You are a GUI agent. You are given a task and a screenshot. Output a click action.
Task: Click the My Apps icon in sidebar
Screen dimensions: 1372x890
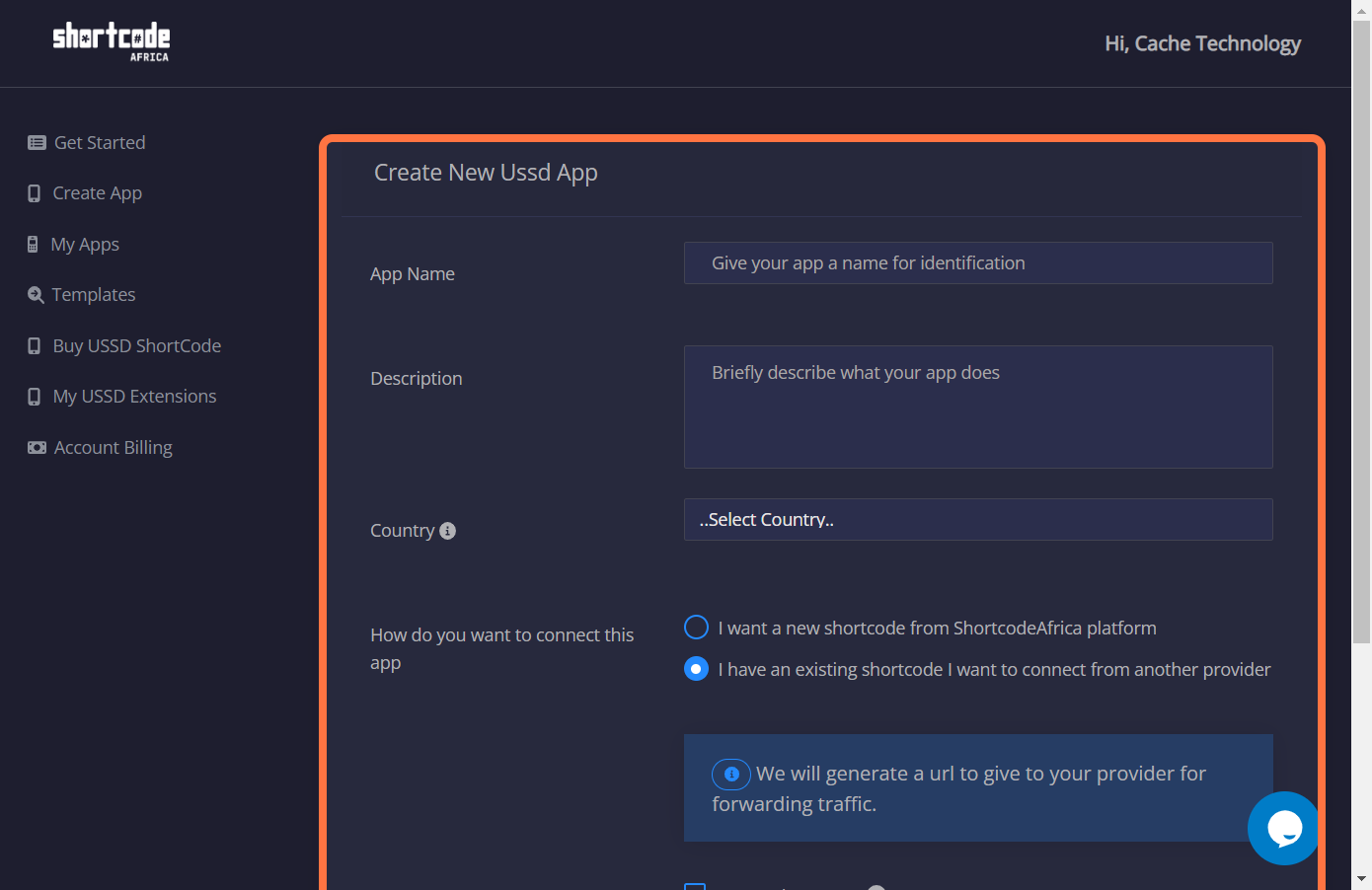tap(33, 245)
